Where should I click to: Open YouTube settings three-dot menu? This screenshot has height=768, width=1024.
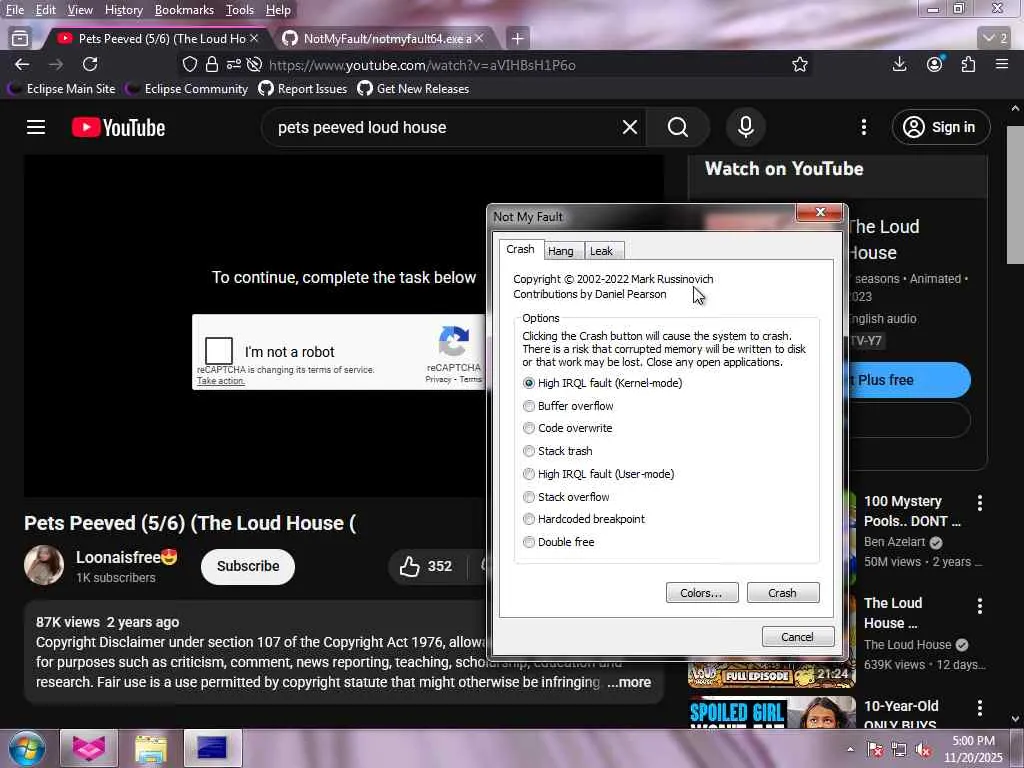[863, 127]
